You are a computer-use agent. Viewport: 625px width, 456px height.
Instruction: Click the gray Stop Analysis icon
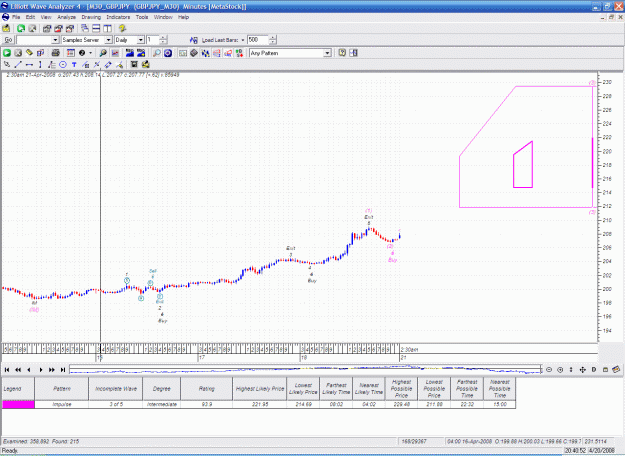[18, 53]
